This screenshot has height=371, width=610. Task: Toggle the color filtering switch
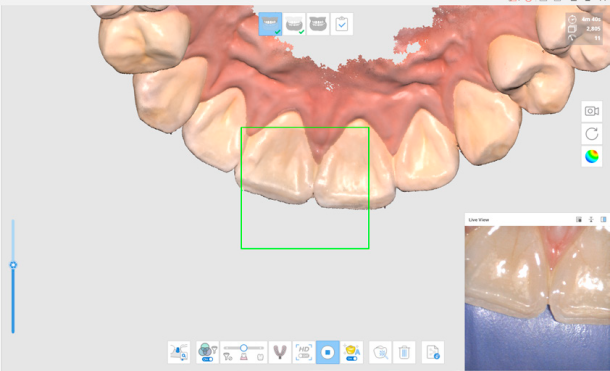(x=207, y=352)
